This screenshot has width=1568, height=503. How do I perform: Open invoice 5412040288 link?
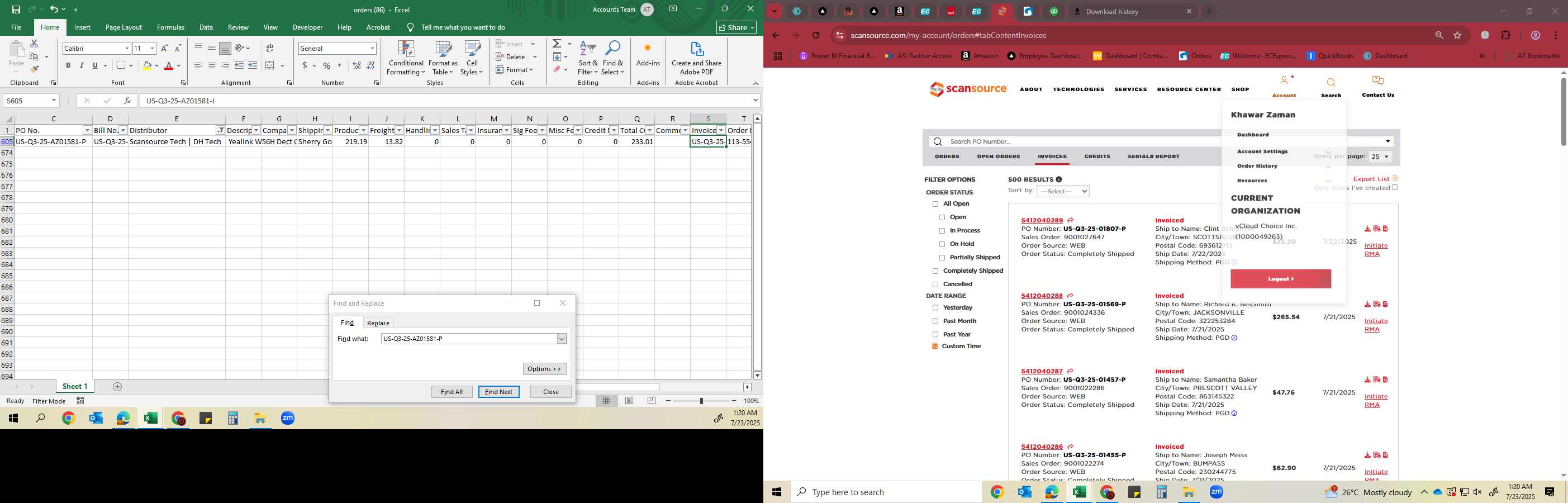coord(1042,295)
